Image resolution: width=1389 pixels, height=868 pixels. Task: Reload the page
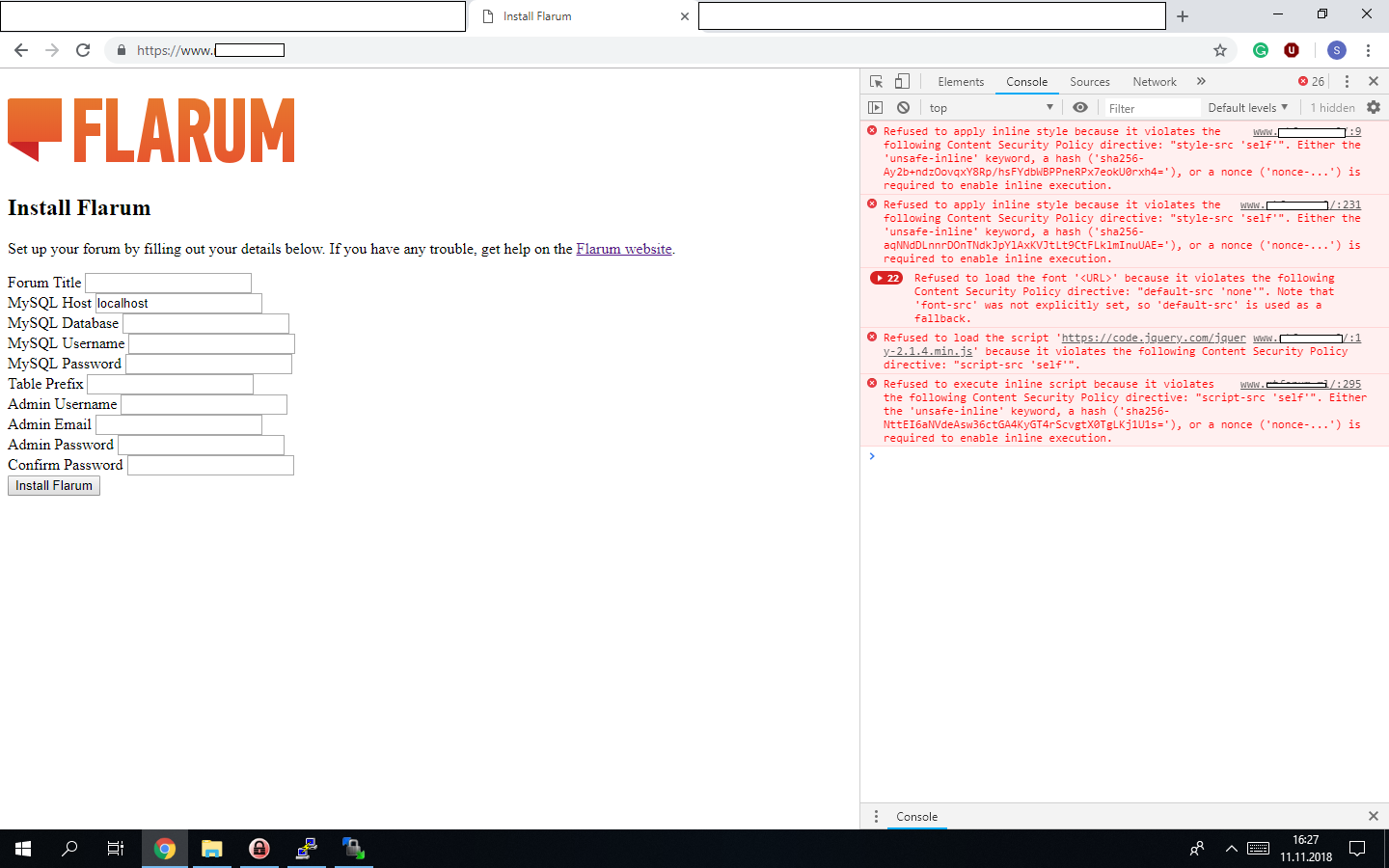pos(83,50)
